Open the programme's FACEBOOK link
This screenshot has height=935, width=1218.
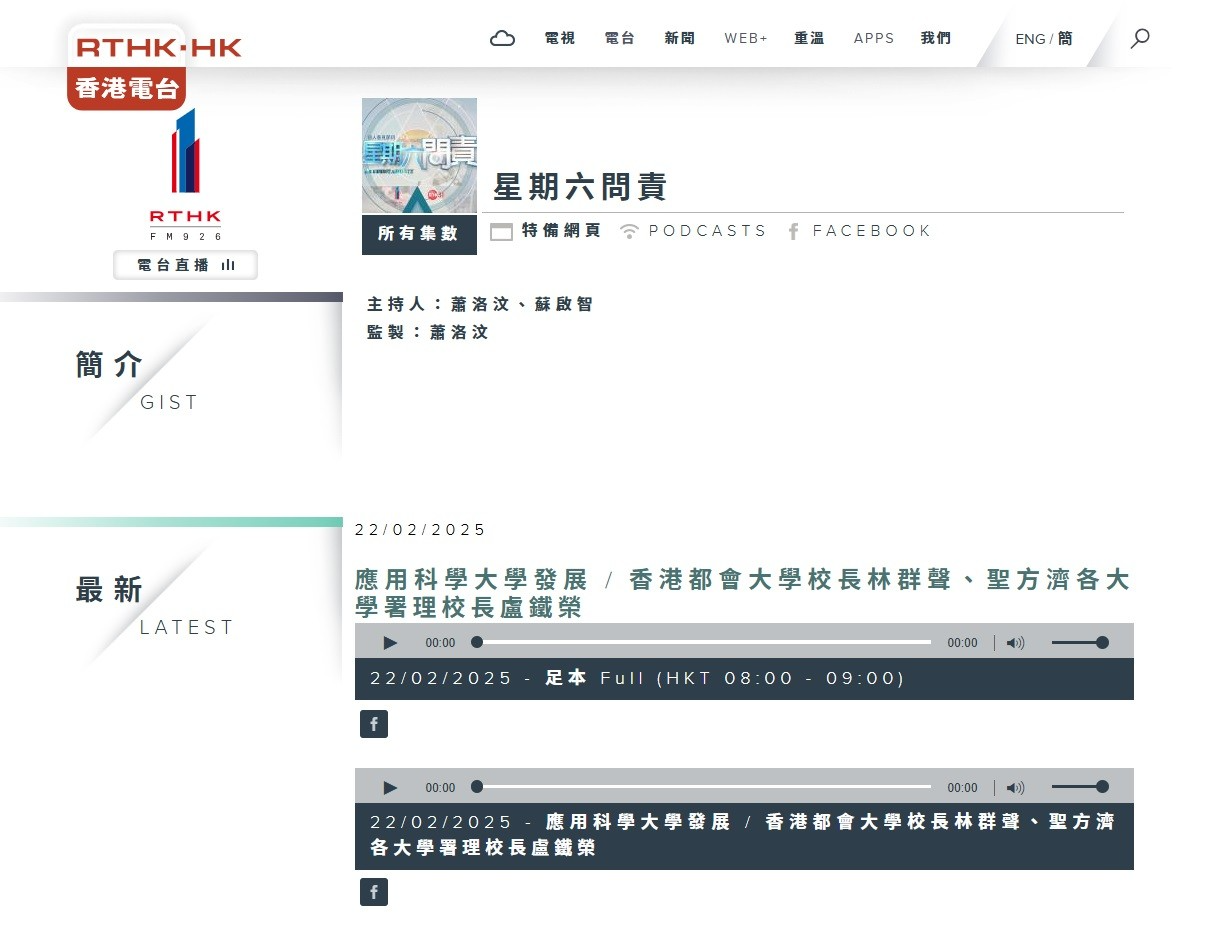859,231
